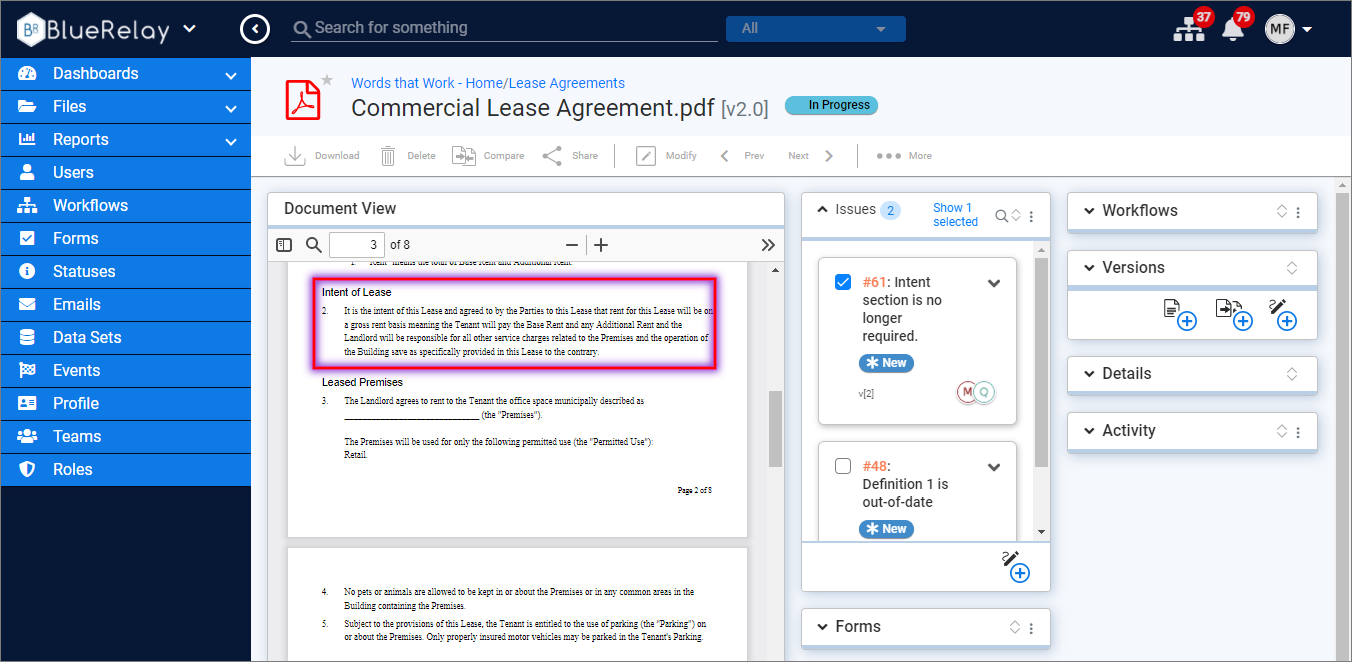This screenshot has height=662, width=1352.
Task: Open the bell notifications icon
Action: tap(1233, 30)
